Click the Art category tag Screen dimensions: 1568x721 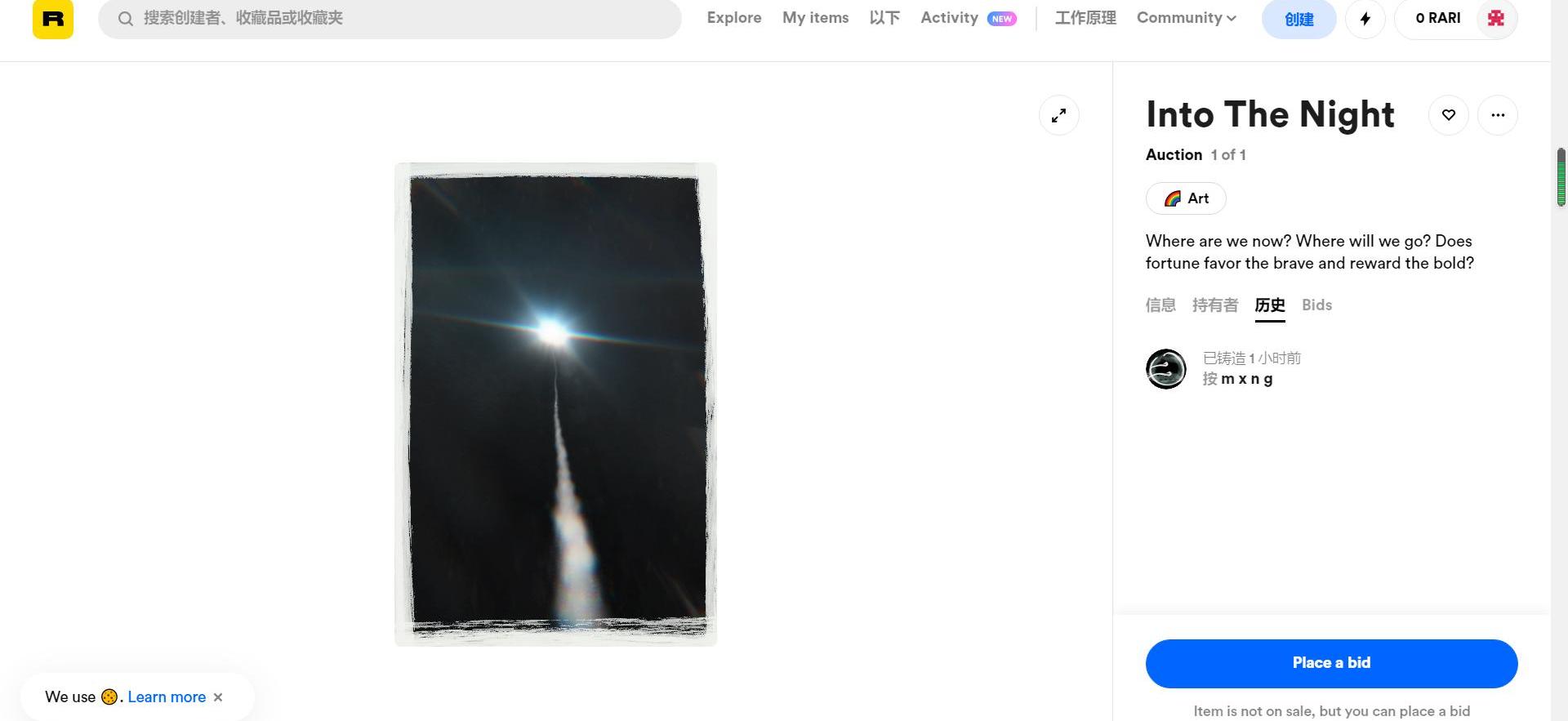pyautogui.click(x=1186, y=198)
